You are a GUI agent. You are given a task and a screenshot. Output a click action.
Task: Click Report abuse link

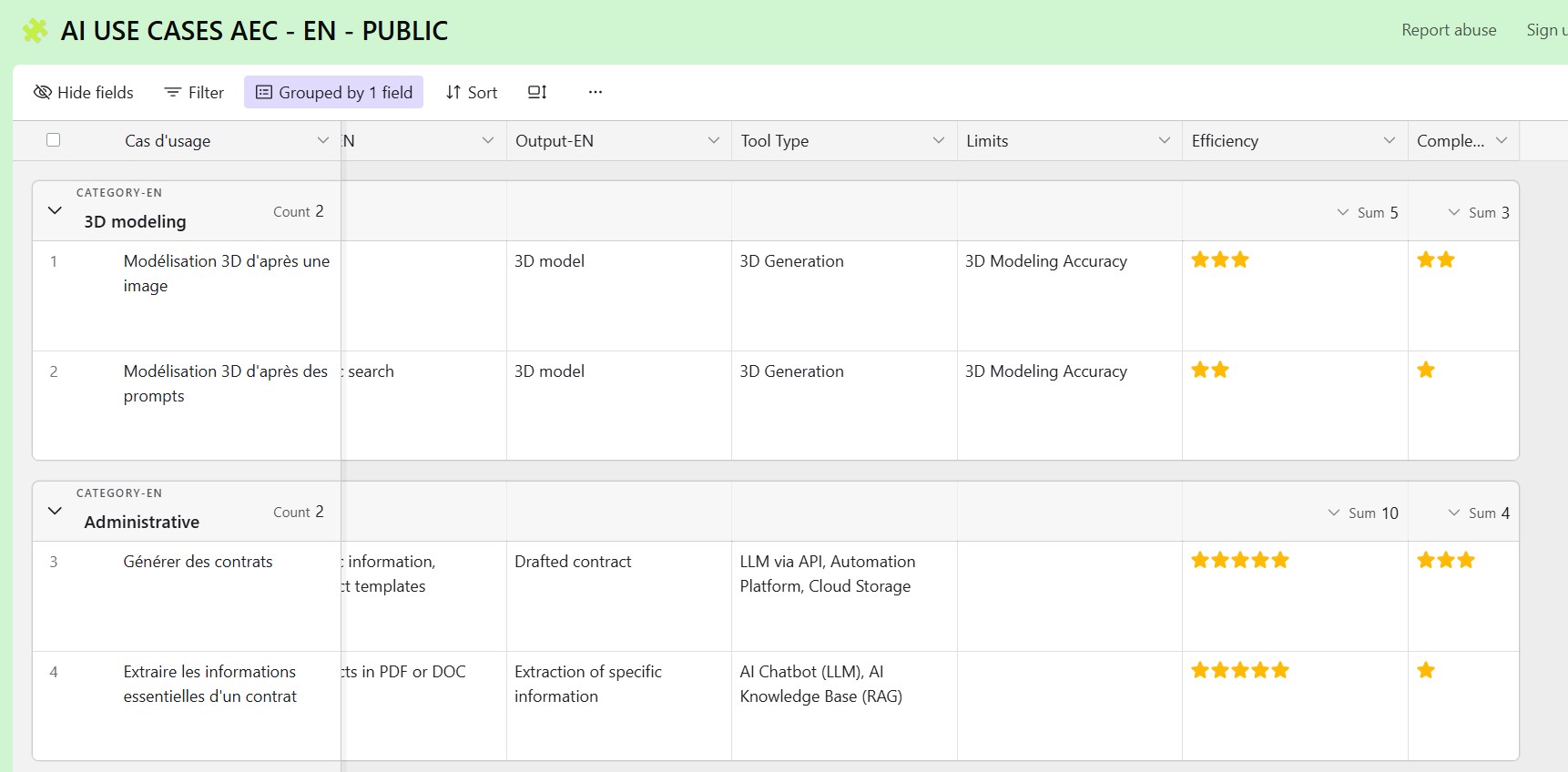(1449, 30)
